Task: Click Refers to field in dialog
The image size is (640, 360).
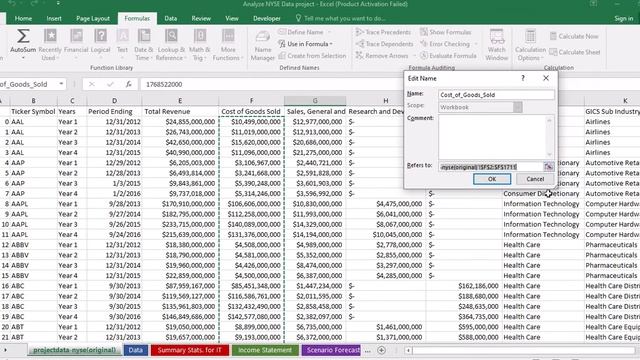Action: (x=491, y=167)
